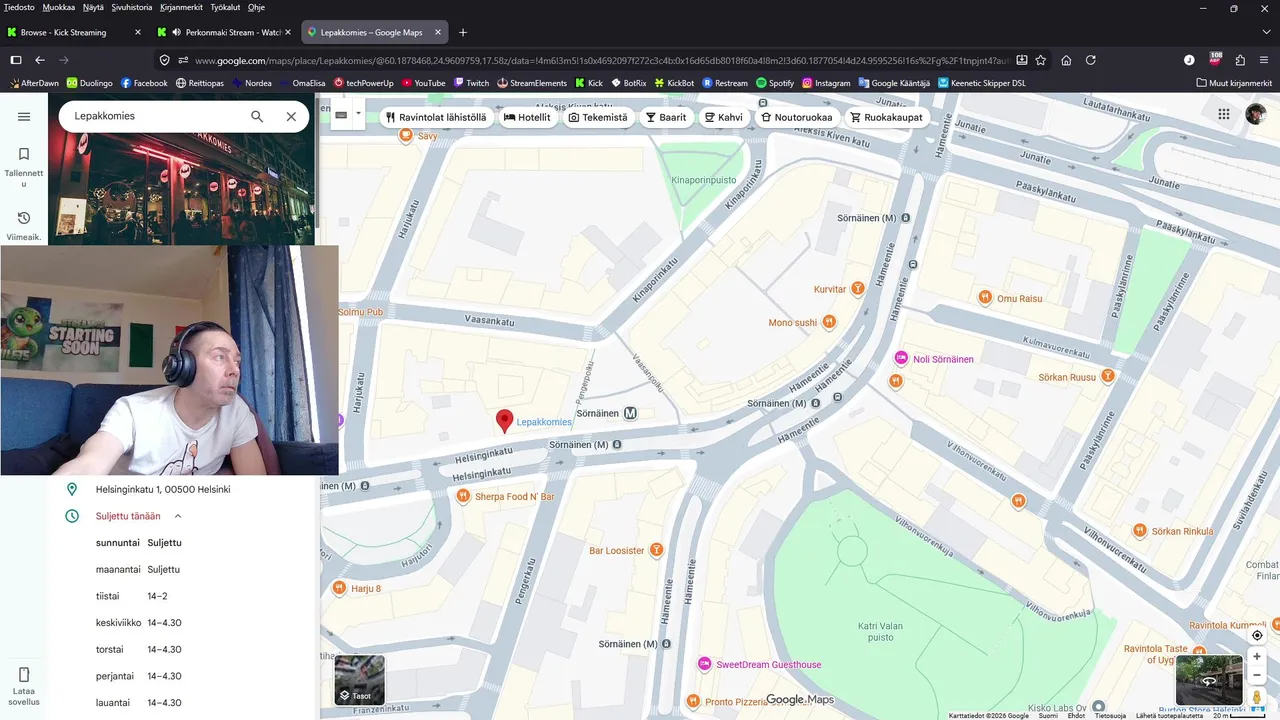This screenshot has width=1280, height=720.
Task: Go back in browser history
Action: [x=40, y=60]
